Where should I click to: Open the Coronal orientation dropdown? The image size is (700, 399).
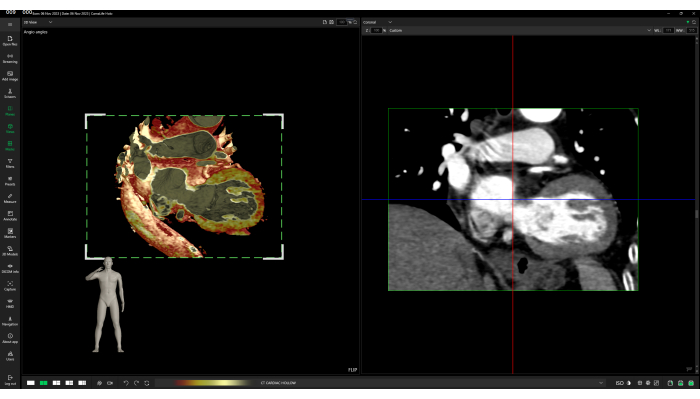click(377, 22)
